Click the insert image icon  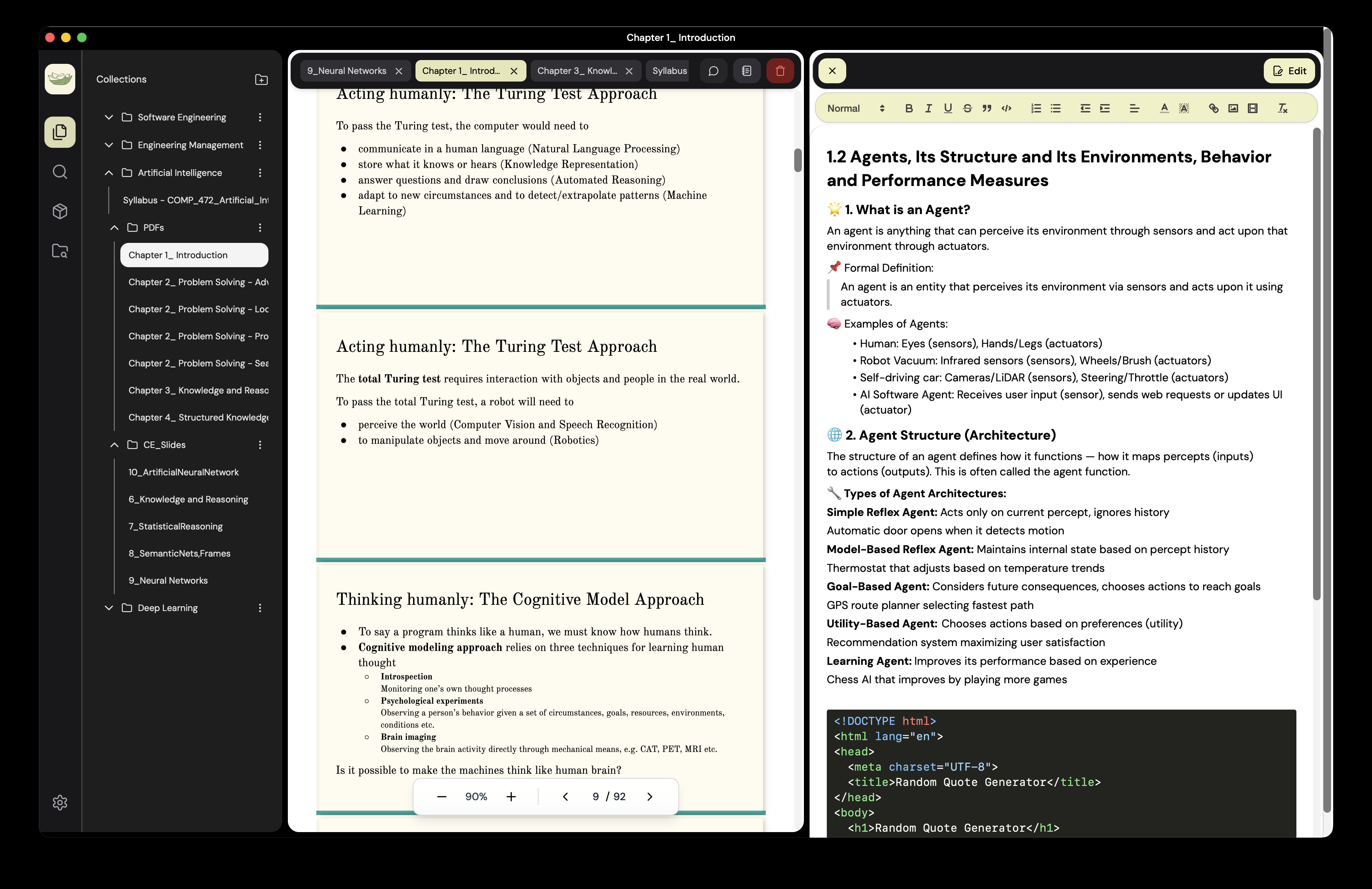[1233, 109]
